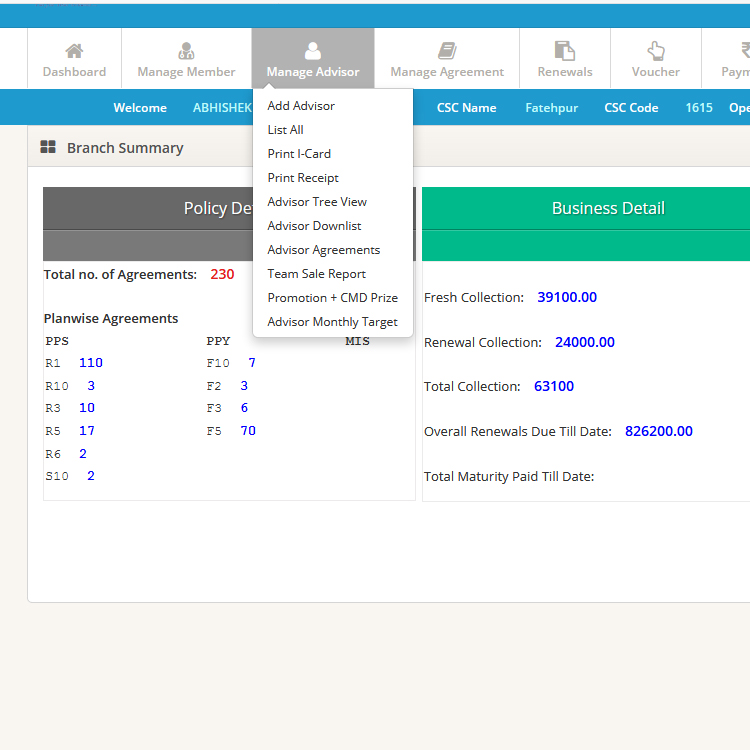Screen dimensions: 750x750
Task: Open Print I-Card menu entry
Action: point(299,154)
